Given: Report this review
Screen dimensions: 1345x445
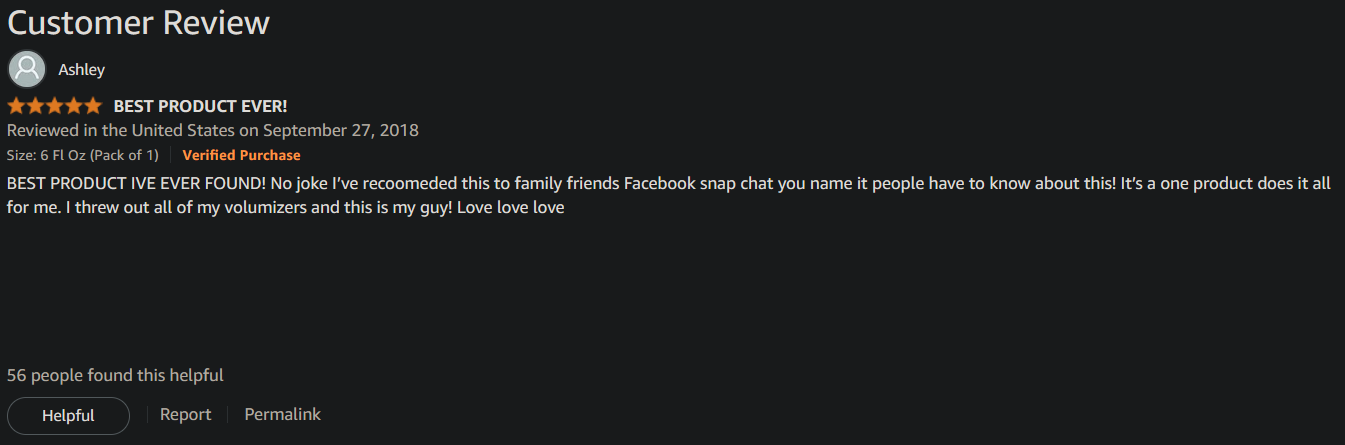Looking at the screenshot, I should pyautogui.click(x=186, y=415).
